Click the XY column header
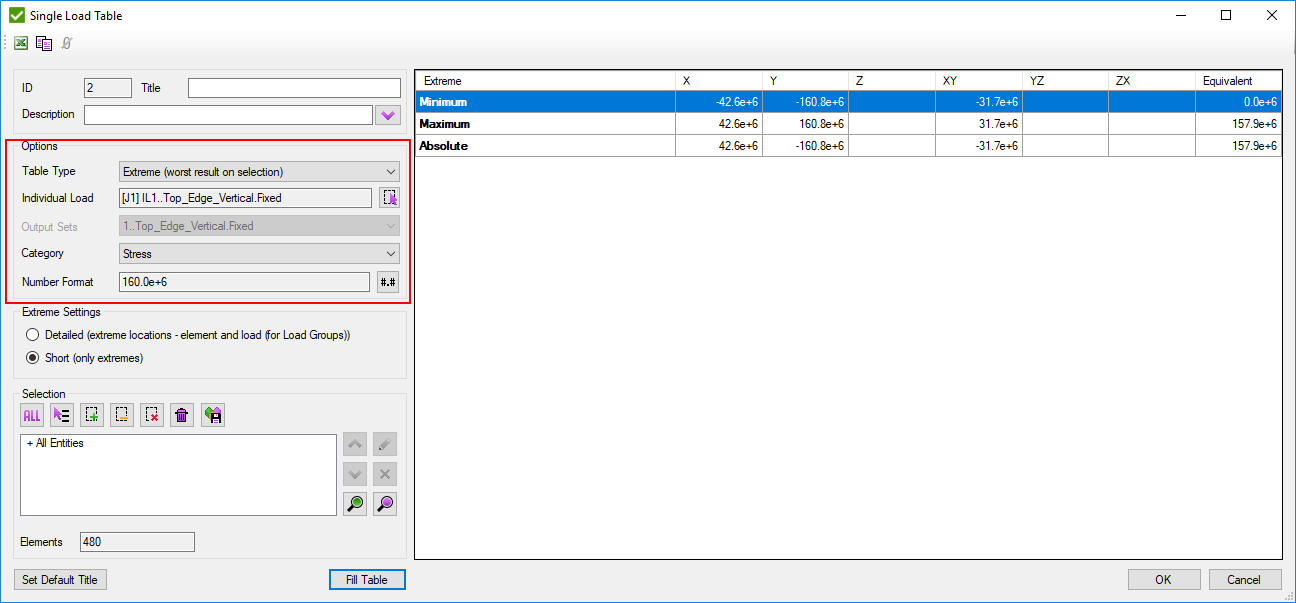 979,81
